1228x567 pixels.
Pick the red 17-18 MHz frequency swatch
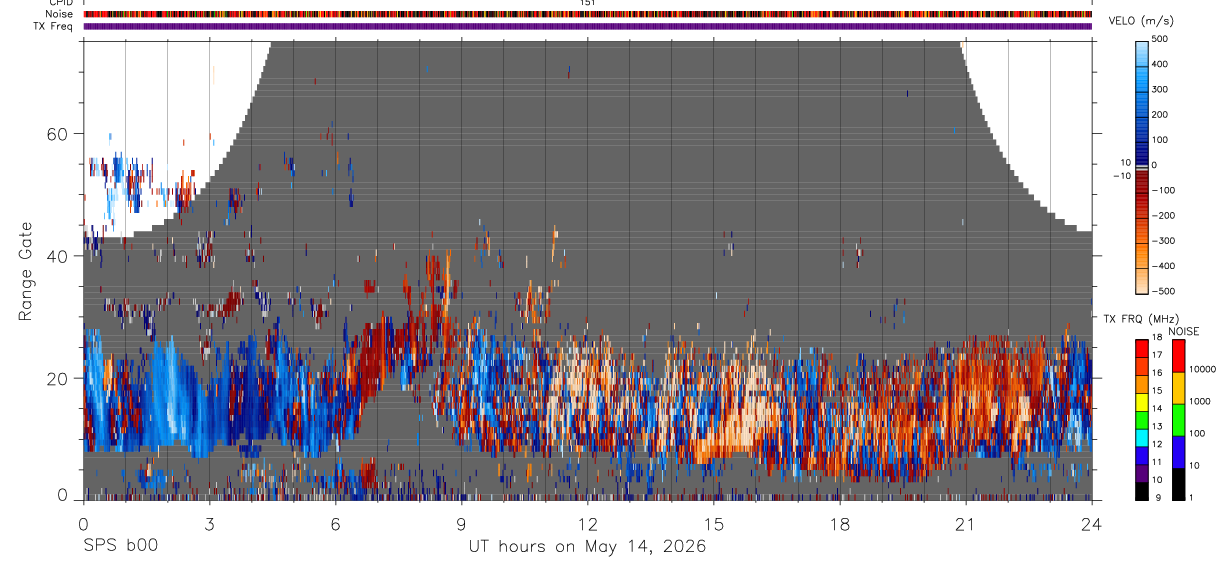coord(1143,349)
